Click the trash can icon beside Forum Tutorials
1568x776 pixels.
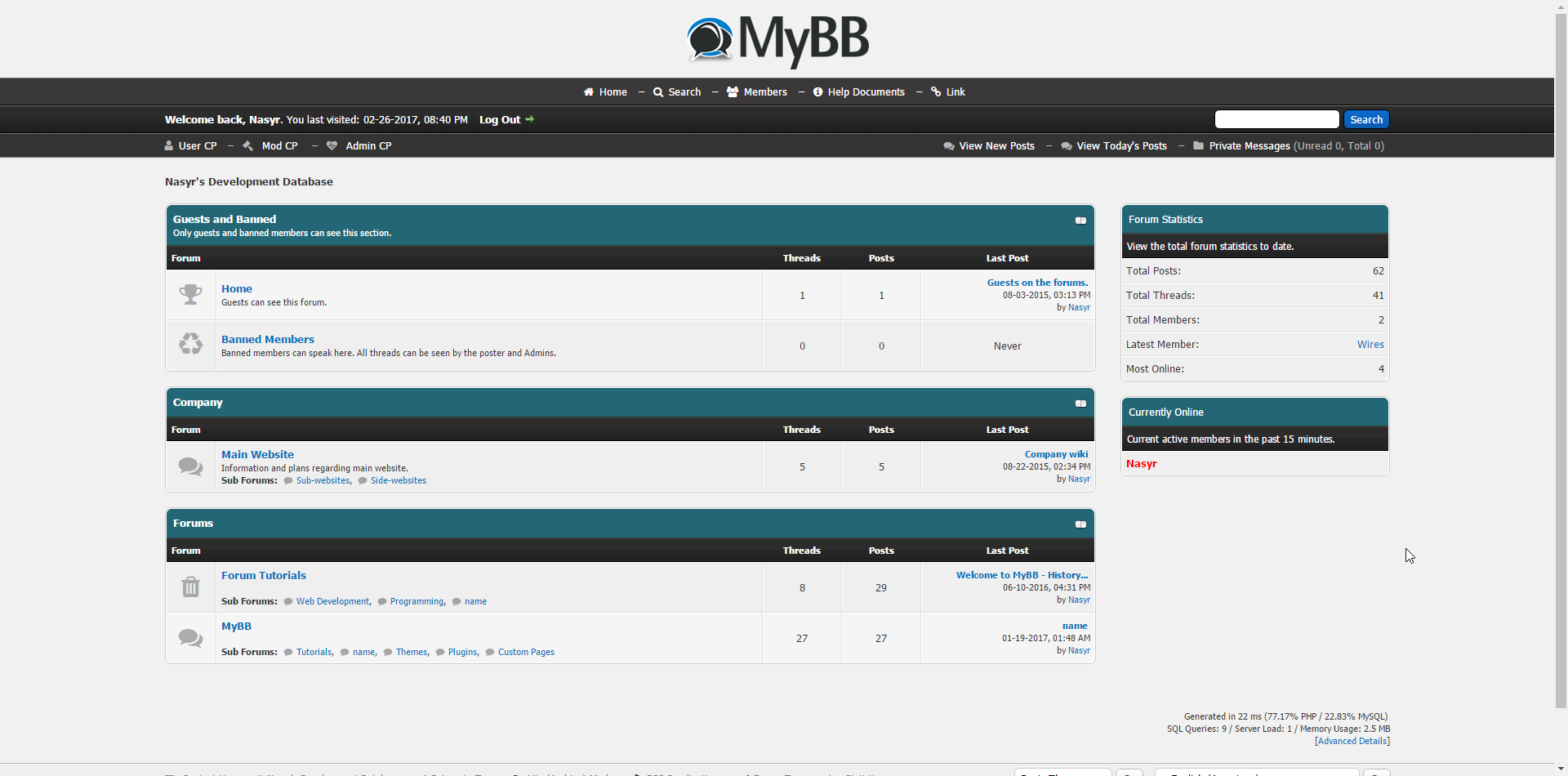pyautogui.click(x=190, y=586)
